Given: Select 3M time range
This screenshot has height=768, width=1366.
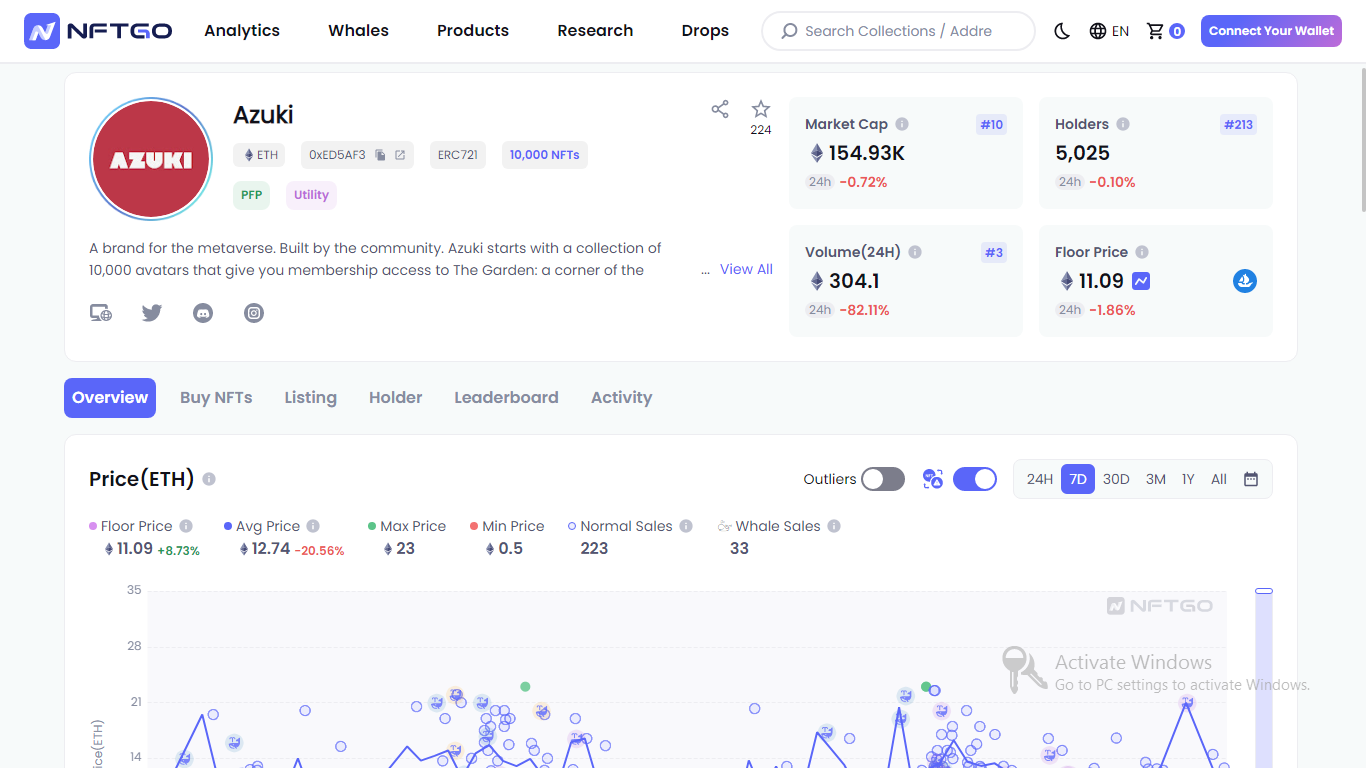Looking at the screenshot, I should [1156, 479].
